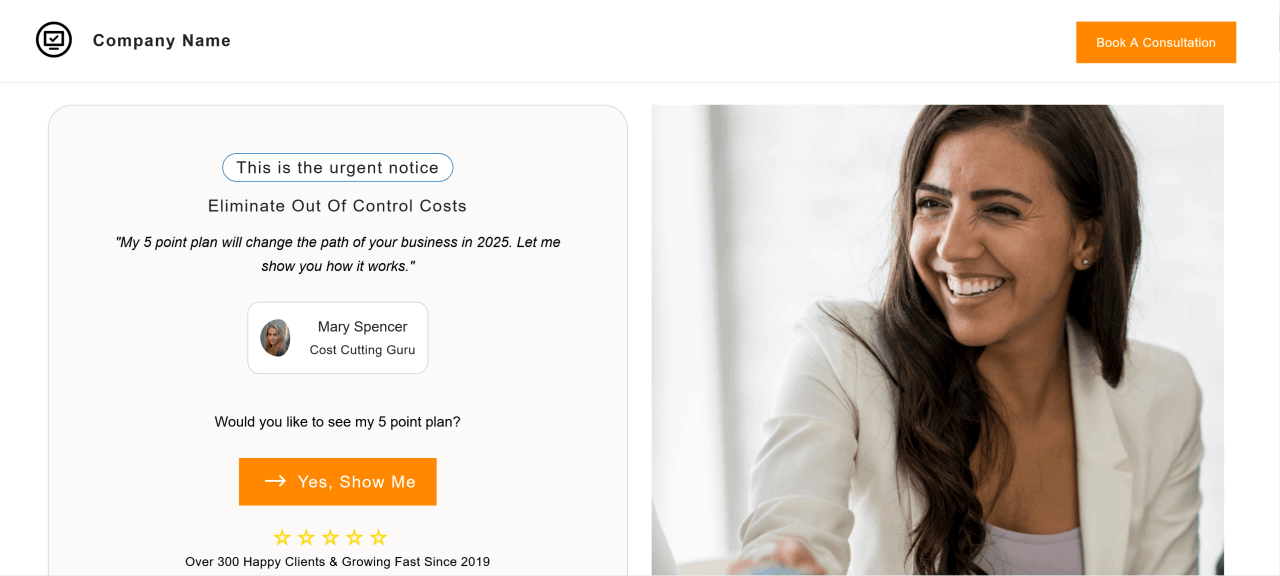Select the third rating star
This screenshot has height=576, width=1280.
click(x=330, y=538)
